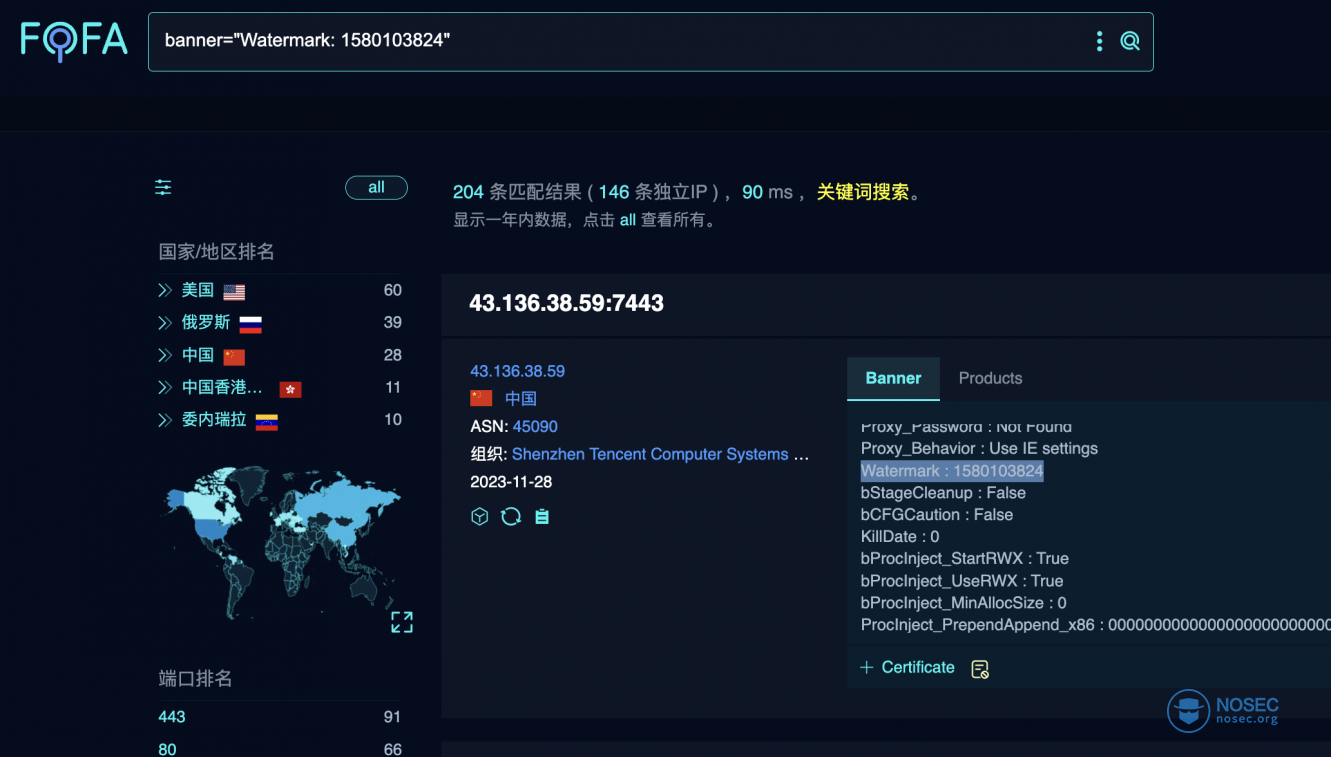Expand the Certificate section
Viewport: 1331px width, 757px height.
(x=907, y=668)
